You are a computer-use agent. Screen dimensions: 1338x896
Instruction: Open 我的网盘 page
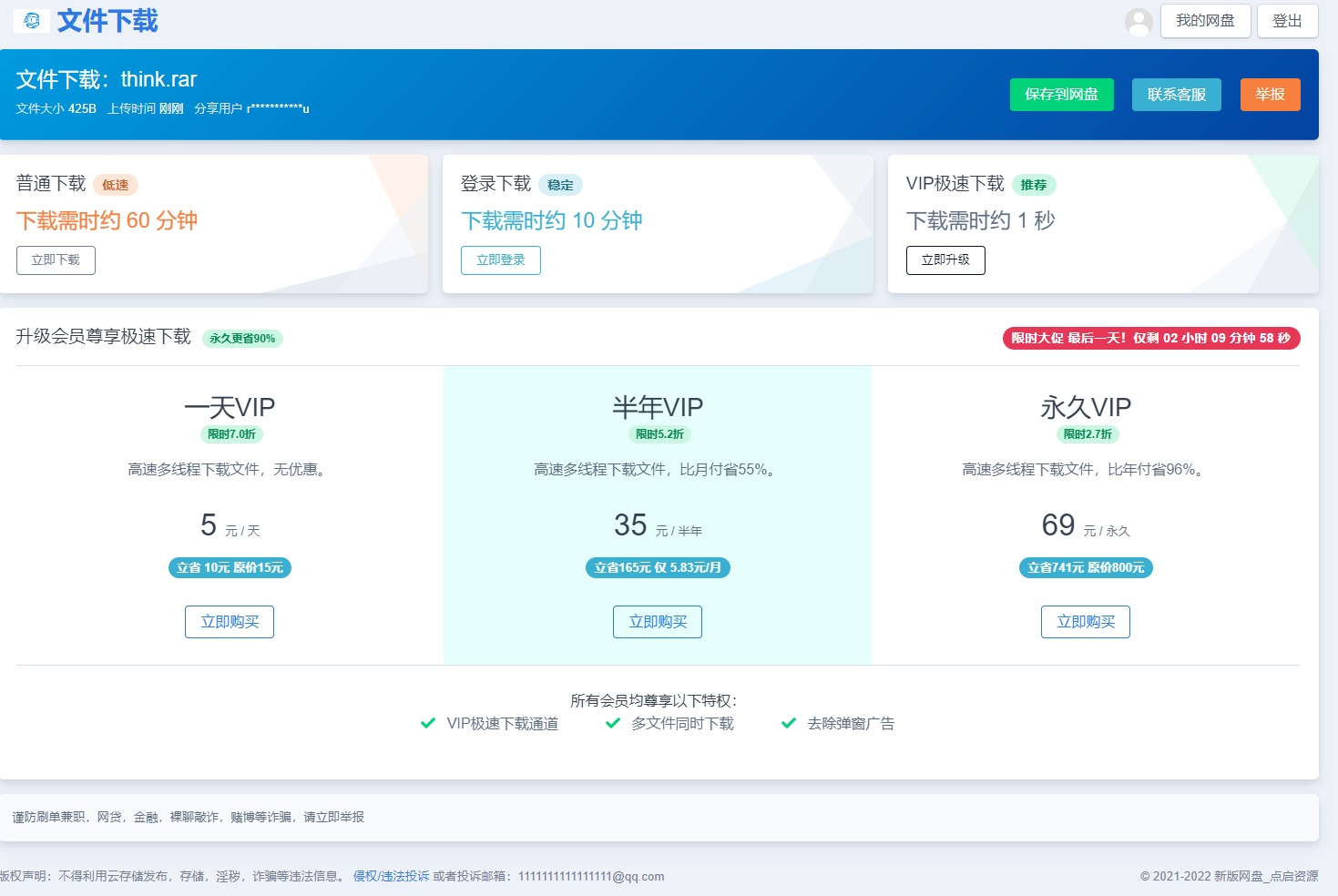click(1205, 21)
